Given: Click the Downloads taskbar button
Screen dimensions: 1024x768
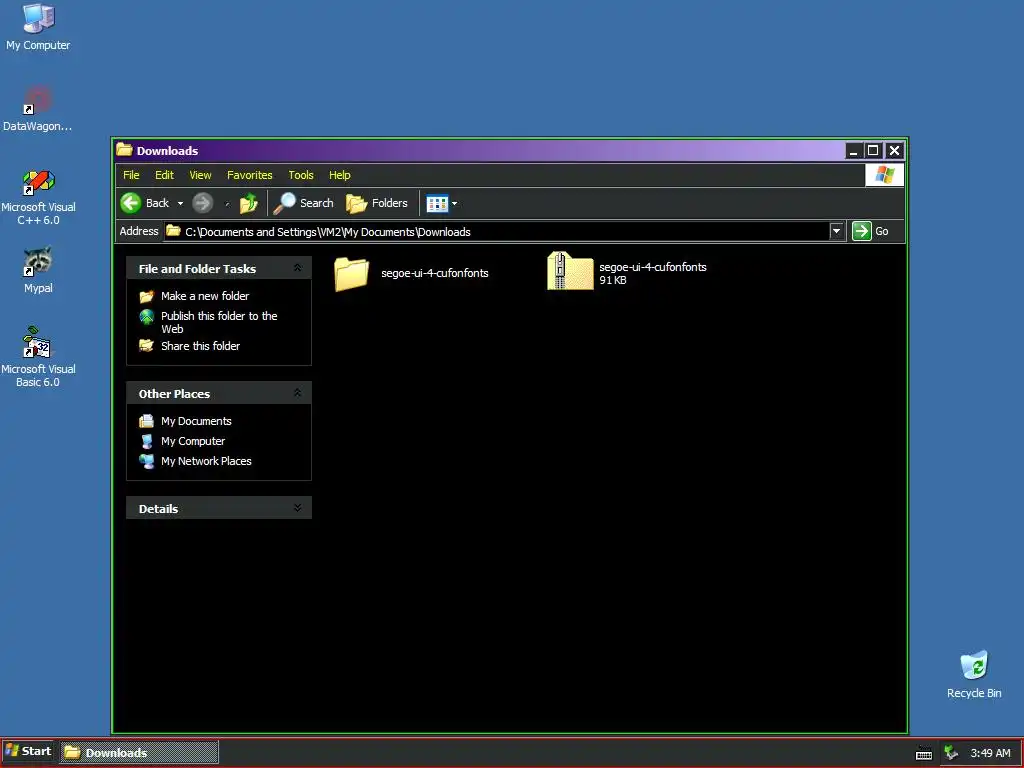Looking at the screenshot, I should pyautogui.click(x=139, y=752).
